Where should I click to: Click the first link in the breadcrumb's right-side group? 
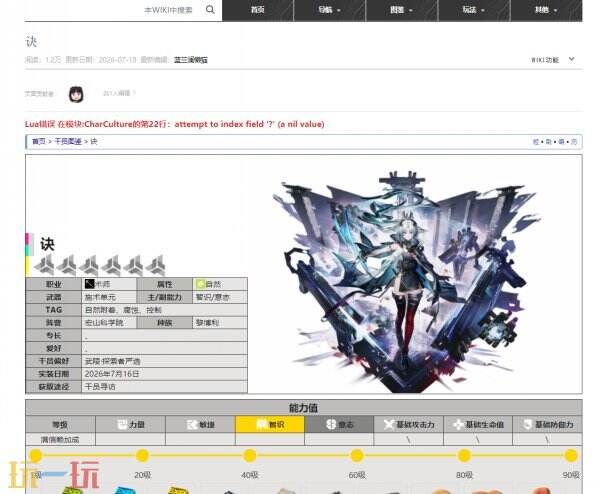point(536,142)
